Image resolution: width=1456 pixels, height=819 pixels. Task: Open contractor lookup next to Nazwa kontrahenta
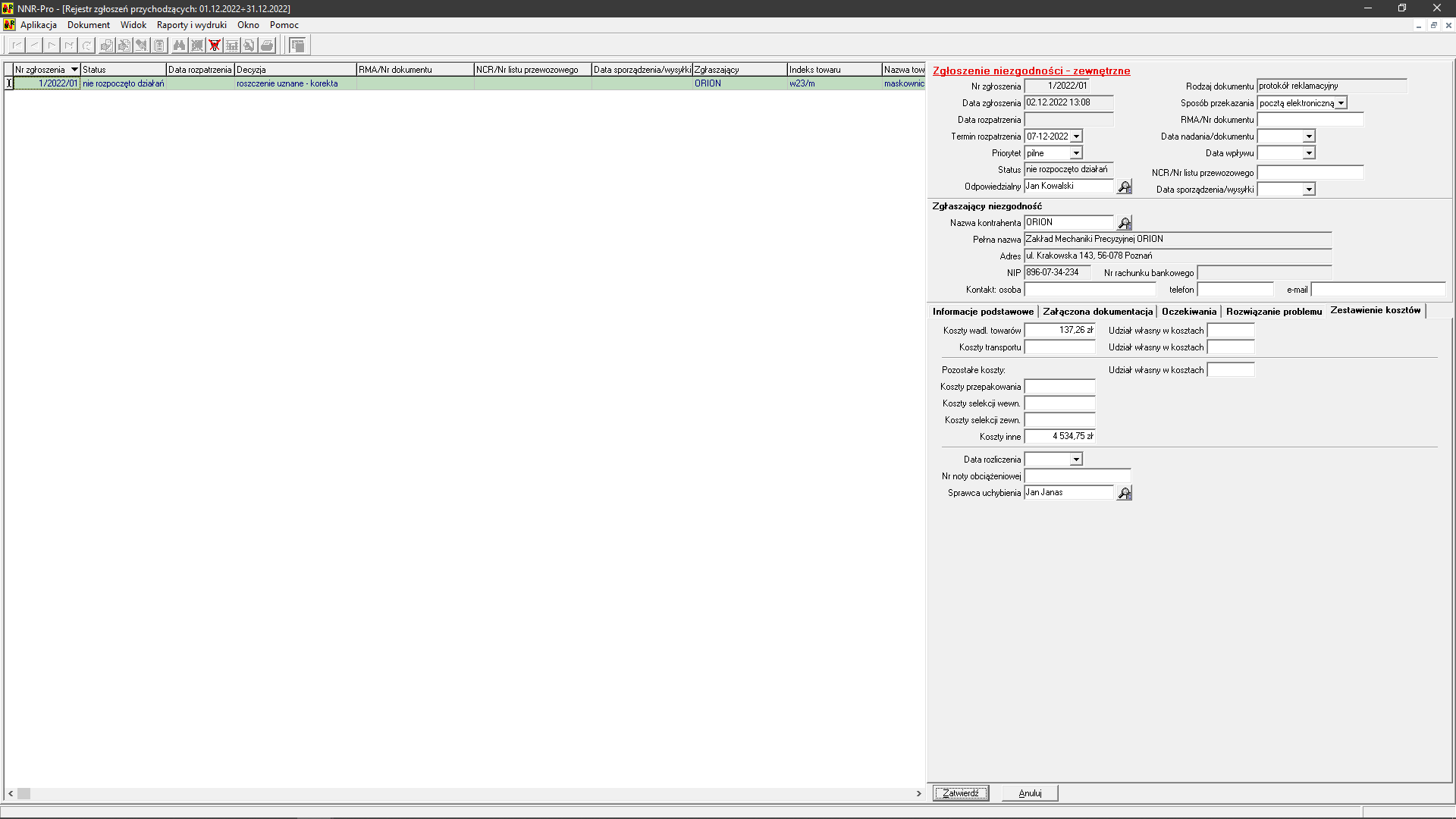tap(1125, 223)
